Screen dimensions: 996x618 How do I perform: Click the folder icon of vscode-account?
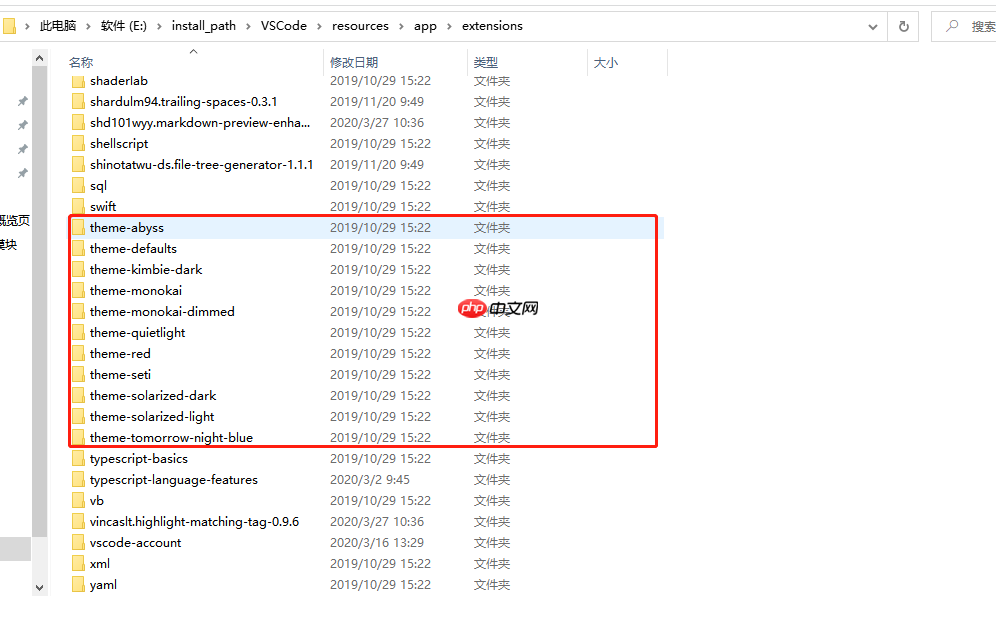click(78, 542)
